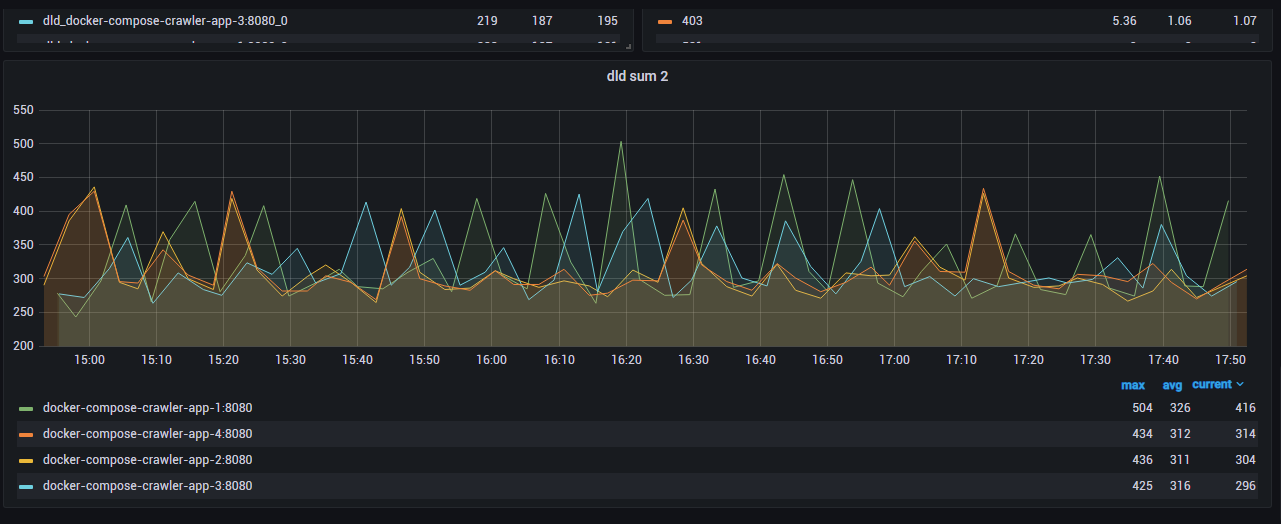Image resolution: width=1281 pixels, height=524 pixels.
Task: Sort legend by the 'avg' column header
Action: point(1172,385)
